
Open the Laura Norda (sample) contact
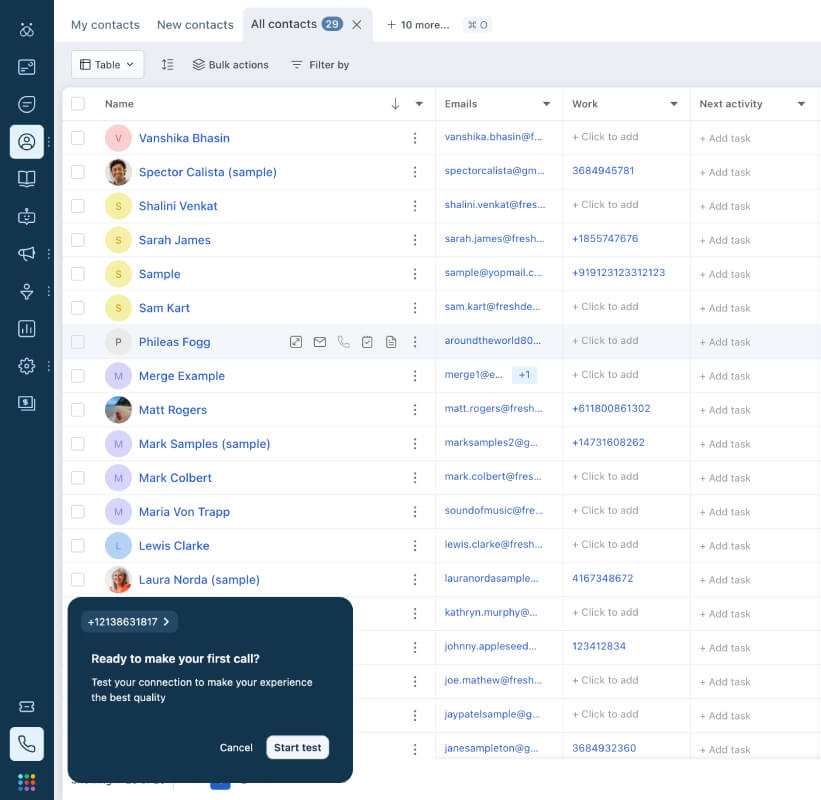click(199, 580)
